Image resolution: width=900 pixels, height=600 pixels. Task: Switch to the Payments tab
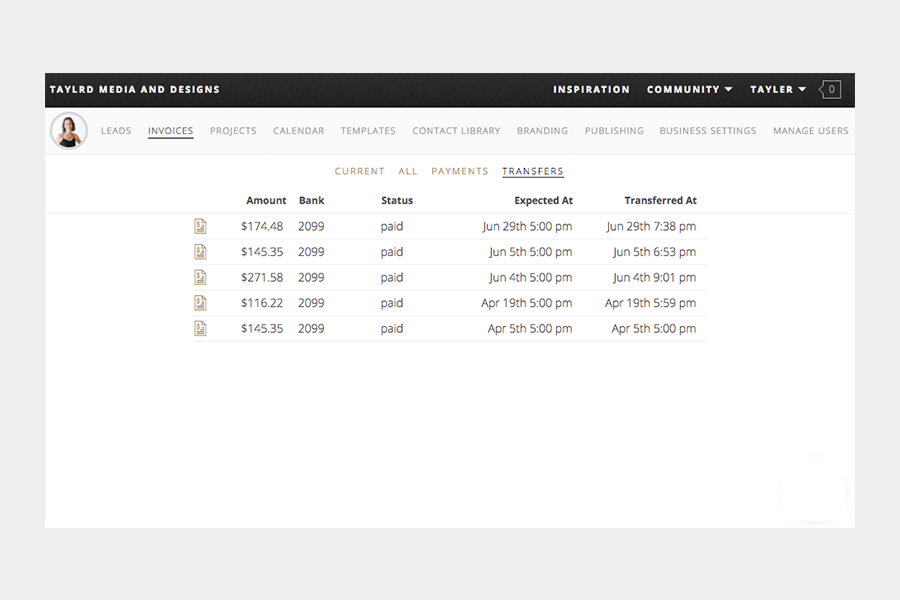point(460,172)
